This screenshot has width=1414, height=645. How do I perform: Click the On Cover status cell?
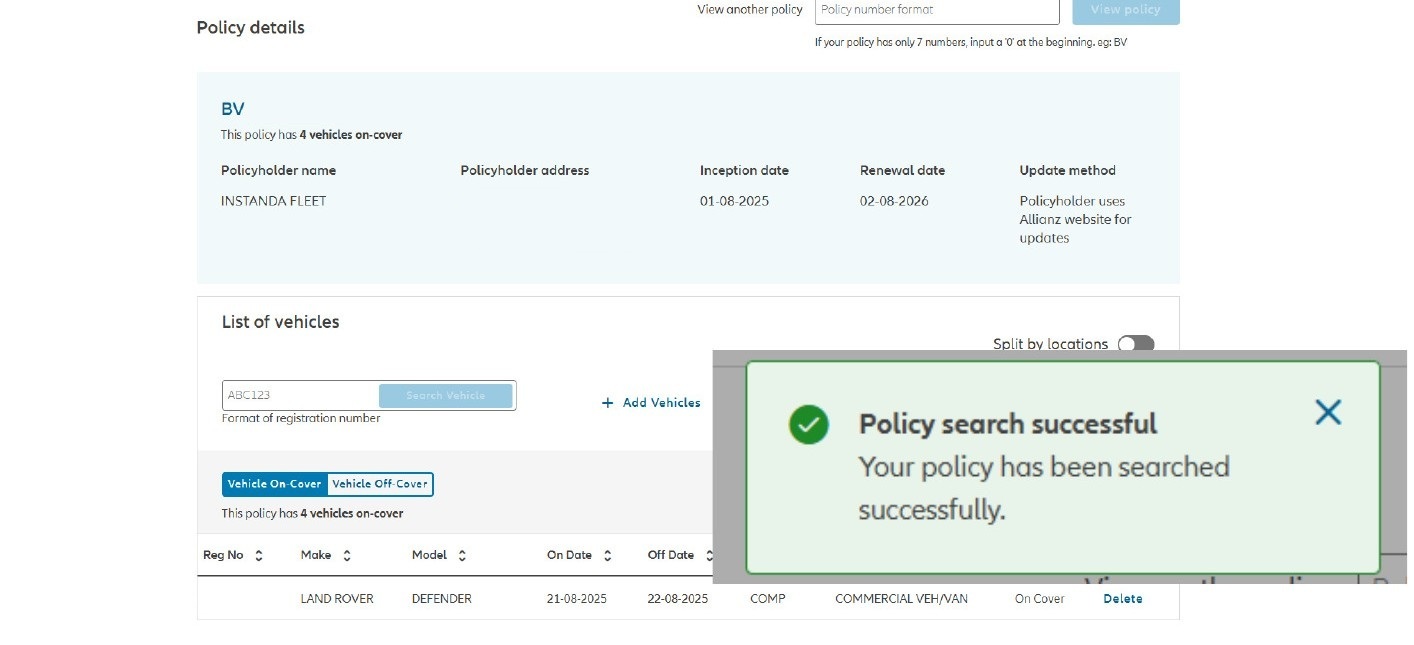tap(1040, 599)
